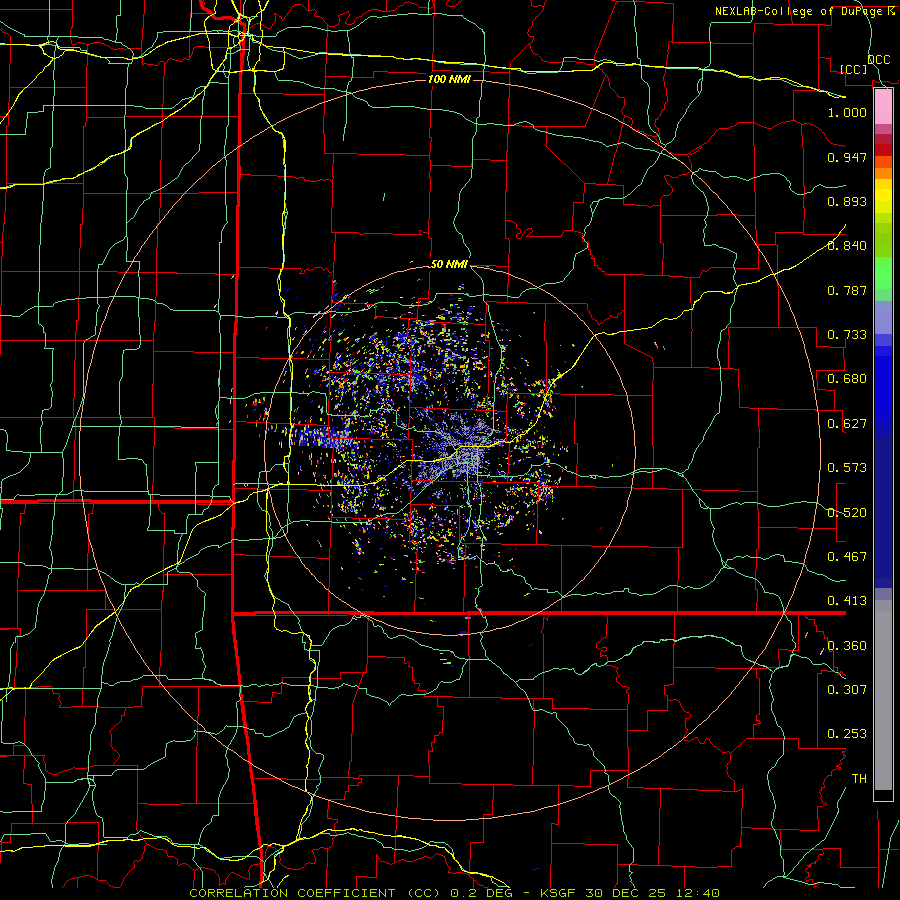Screen dimensions: 900x900
Task: Click the QCC label above the legend
Action: (878, 60)
